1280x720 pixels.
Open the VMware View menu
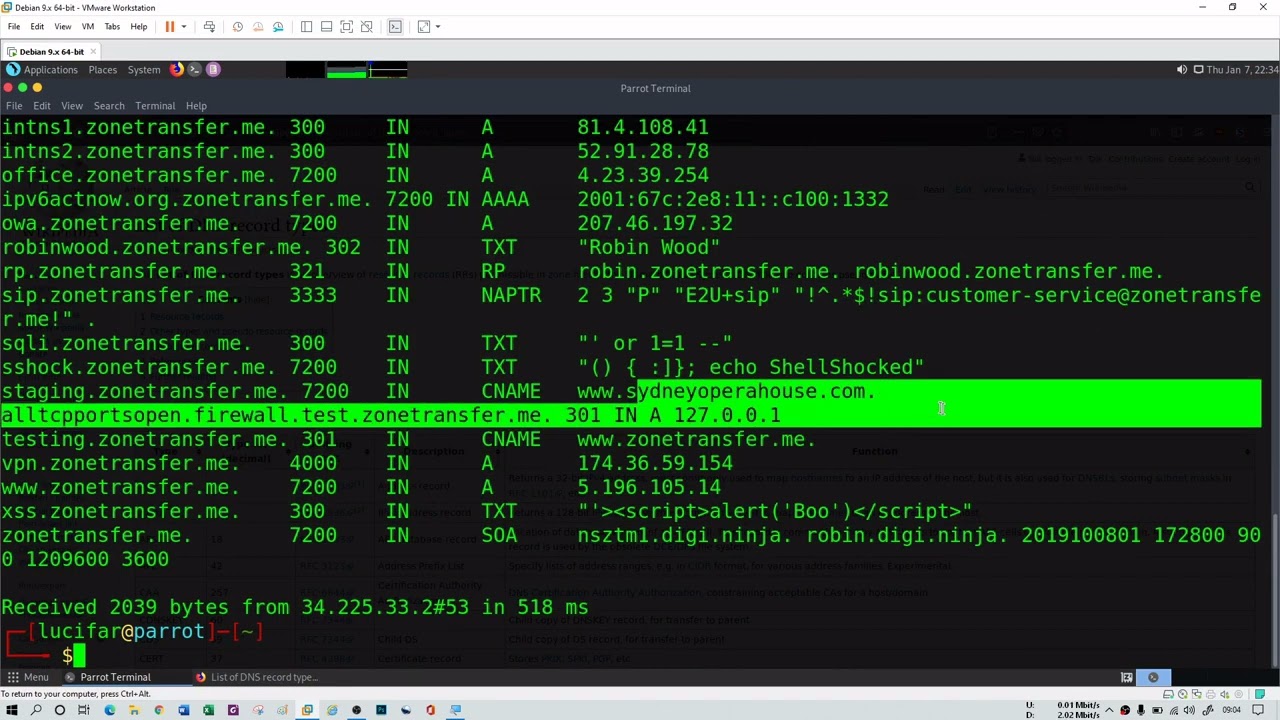(x=62, y=26)
